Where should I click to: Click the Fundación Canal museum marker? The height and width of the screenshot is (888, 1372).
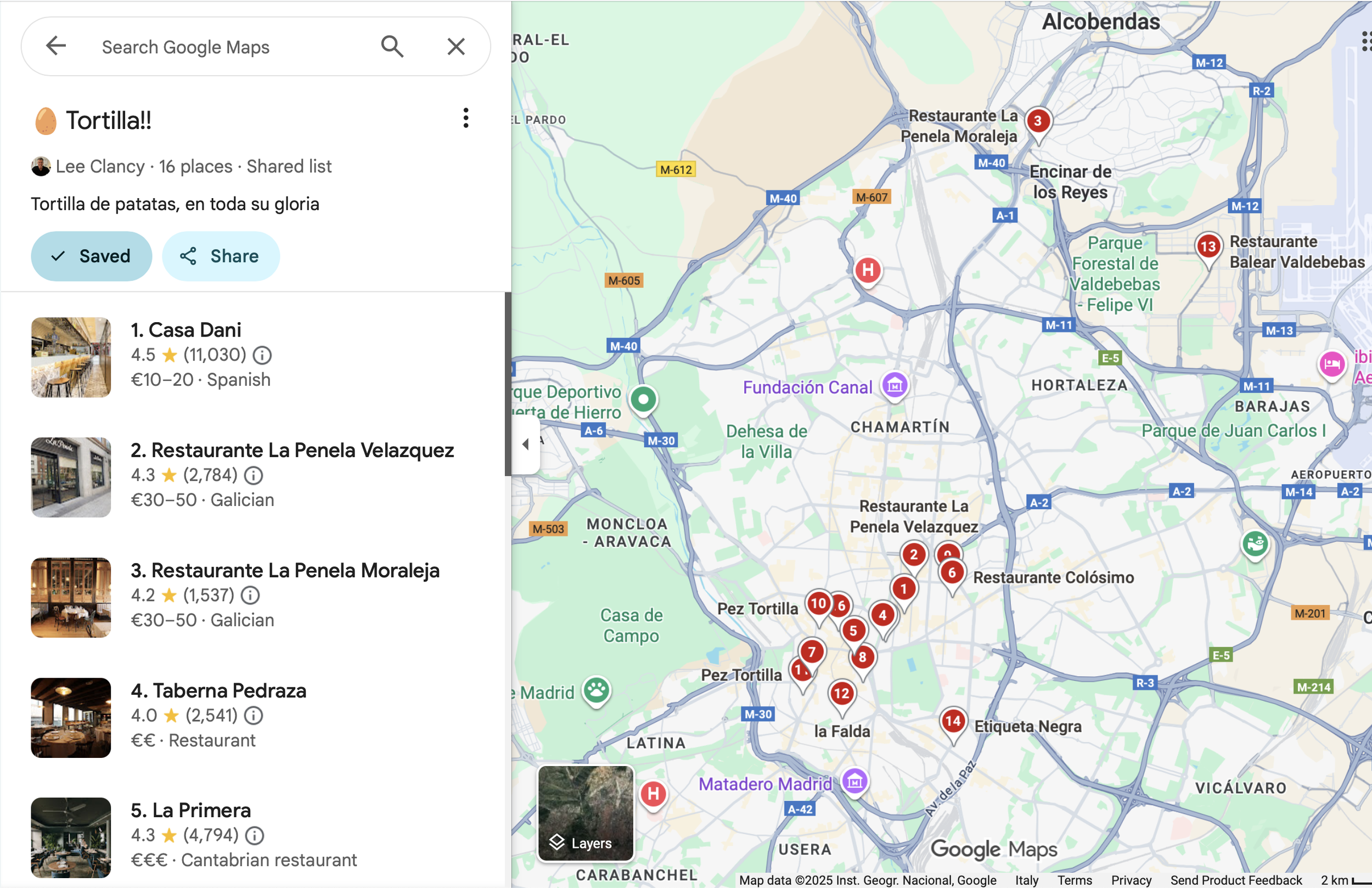pyautogui.click(x=895, y=386)
